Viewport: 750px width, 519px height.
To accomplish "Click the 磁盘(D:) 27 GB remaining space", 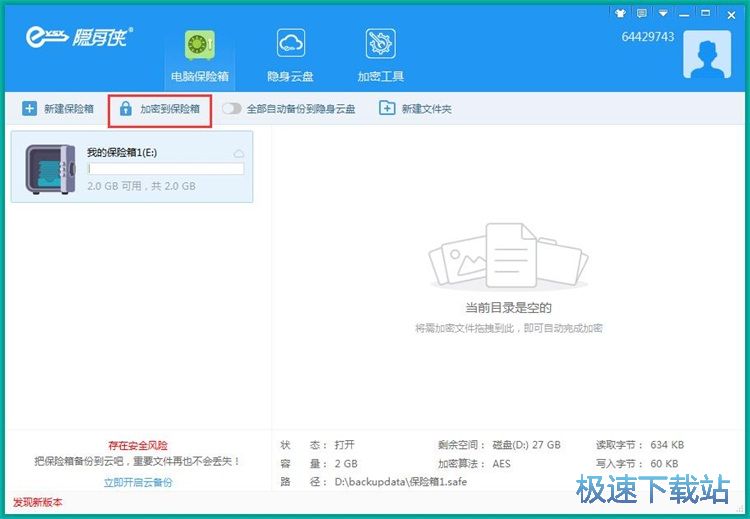I will (526, 445).
